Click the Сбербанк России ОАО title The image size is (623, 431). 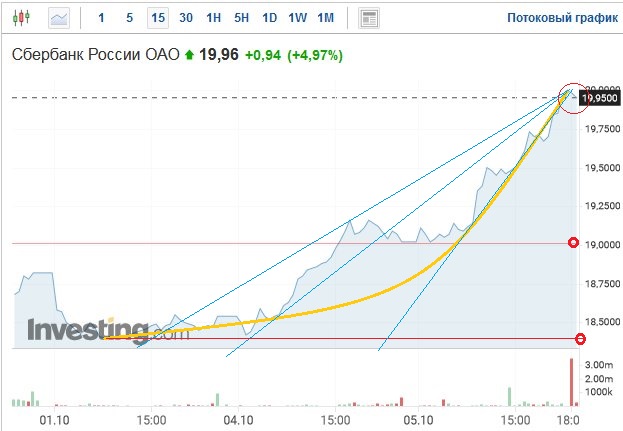[x=96, y=54]
